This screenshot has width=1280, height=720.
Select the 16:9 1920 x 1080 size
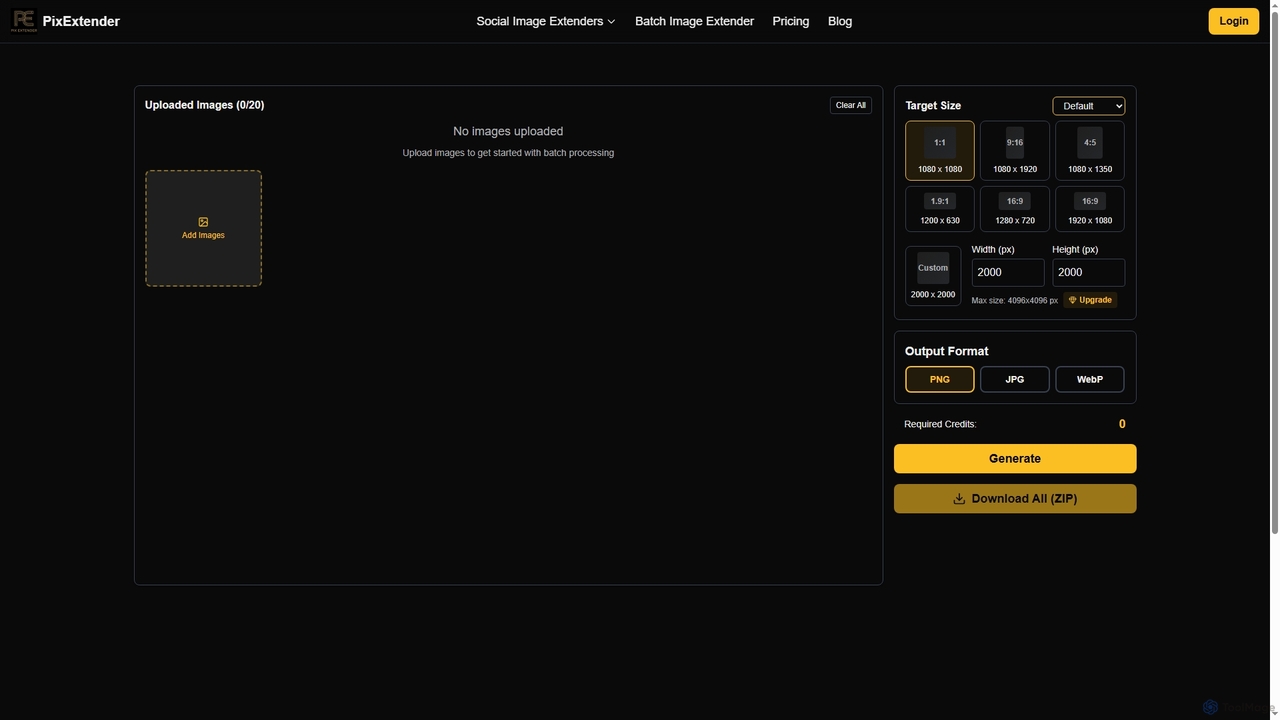coord(1090,209)
